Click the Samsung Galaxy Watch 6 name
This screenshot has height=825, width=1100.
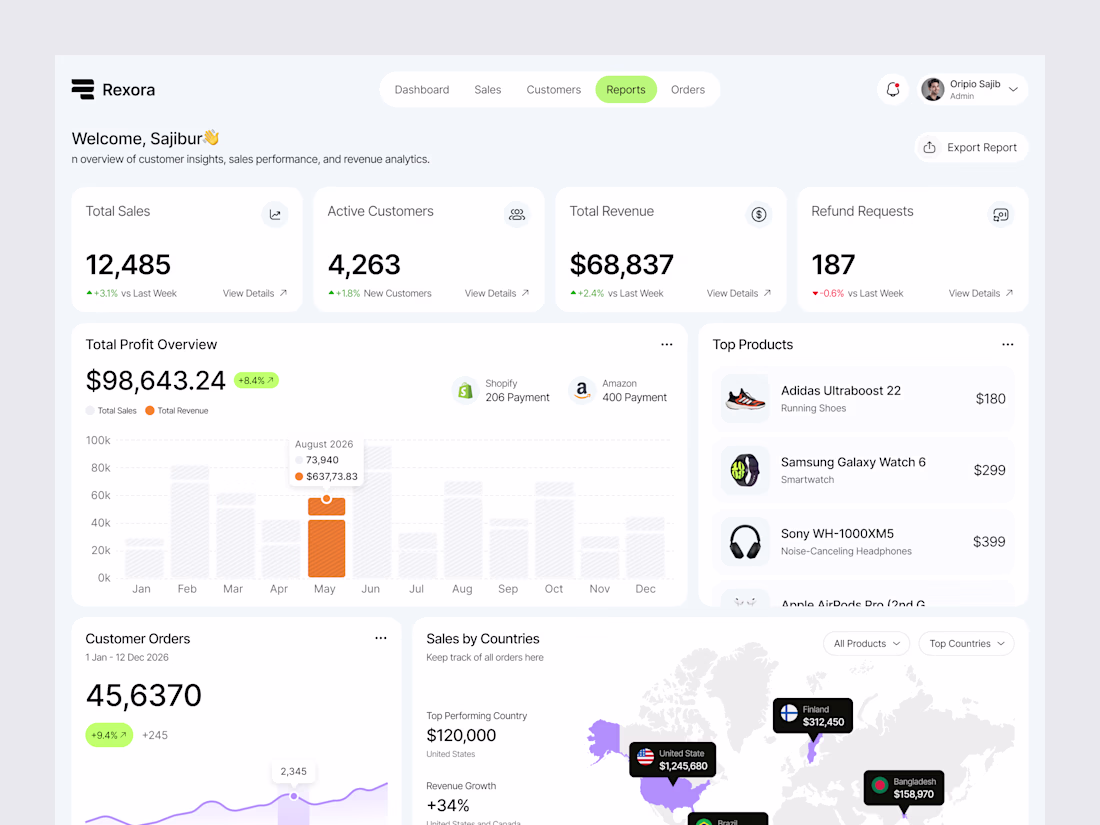(x=853, y=462)
